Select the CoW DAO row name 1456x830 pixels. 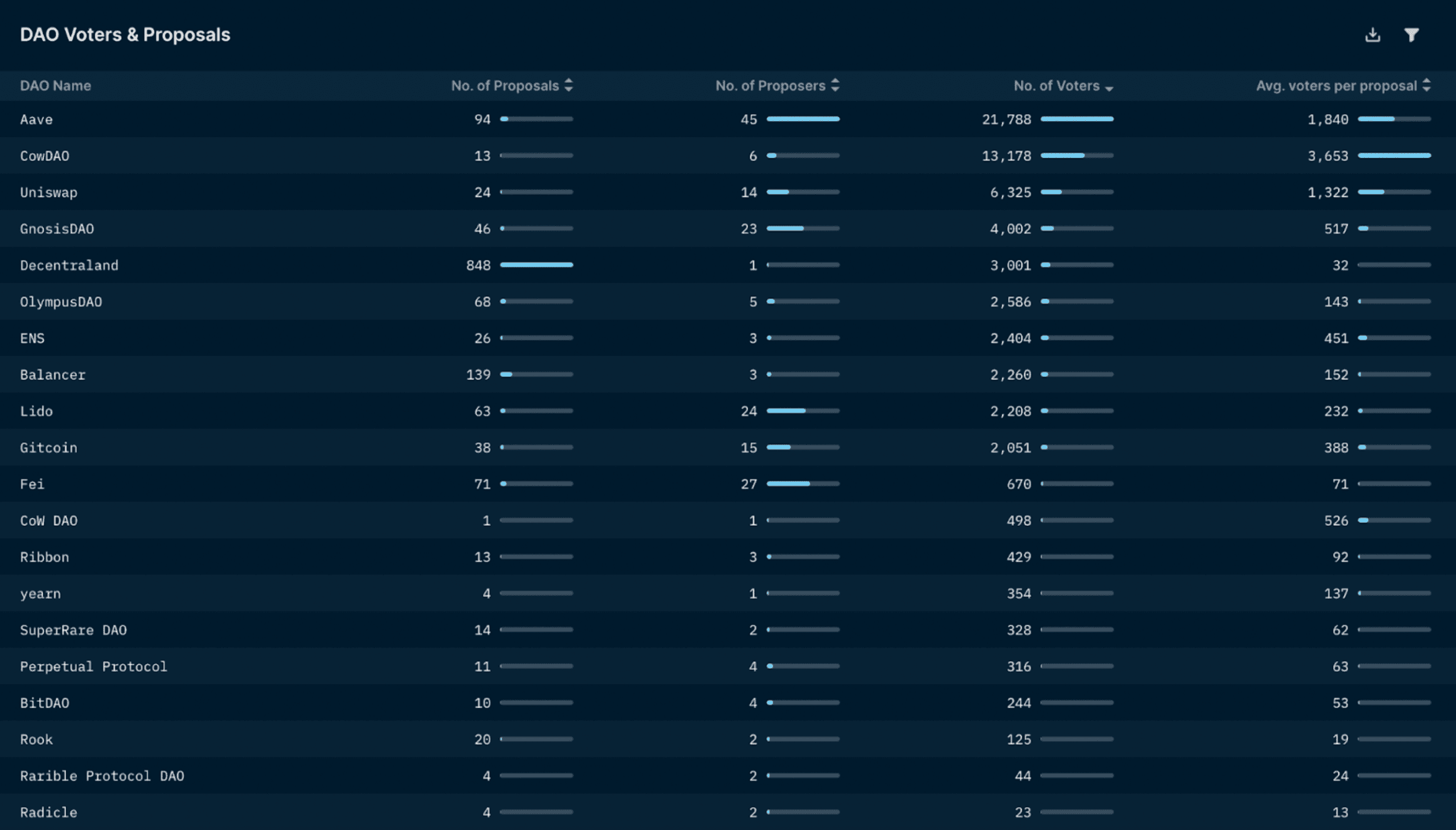click(x=49, y=521)
